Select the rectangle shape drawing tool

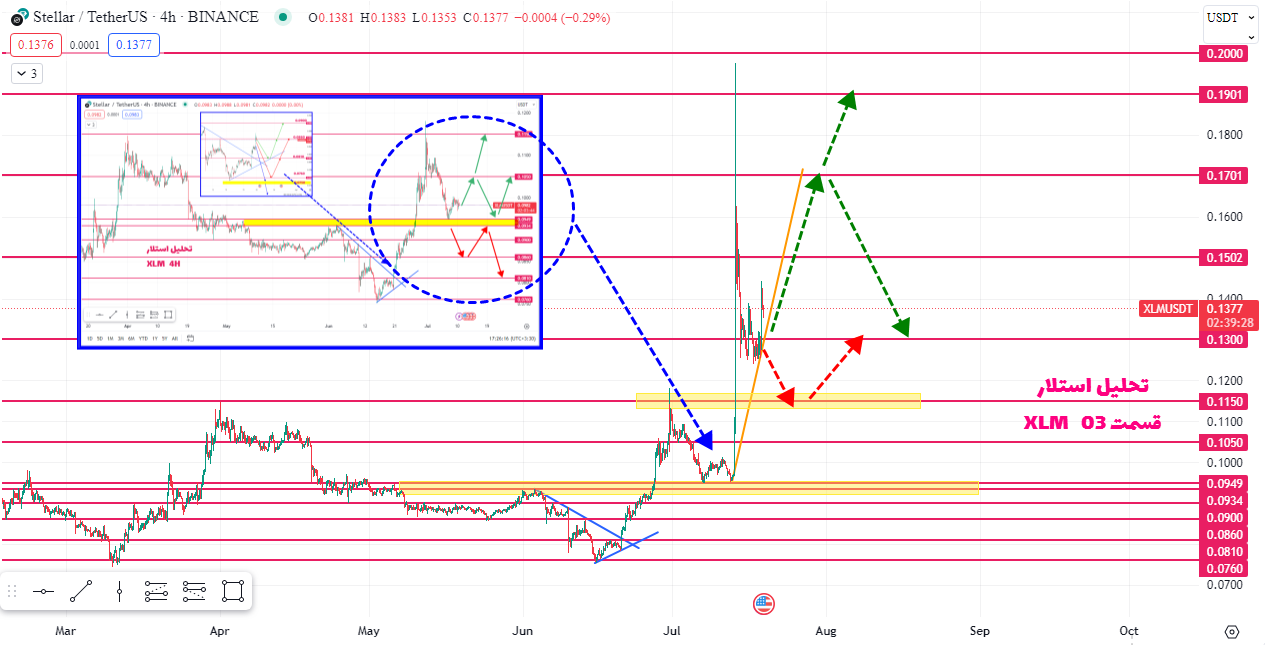click(233, 591)
